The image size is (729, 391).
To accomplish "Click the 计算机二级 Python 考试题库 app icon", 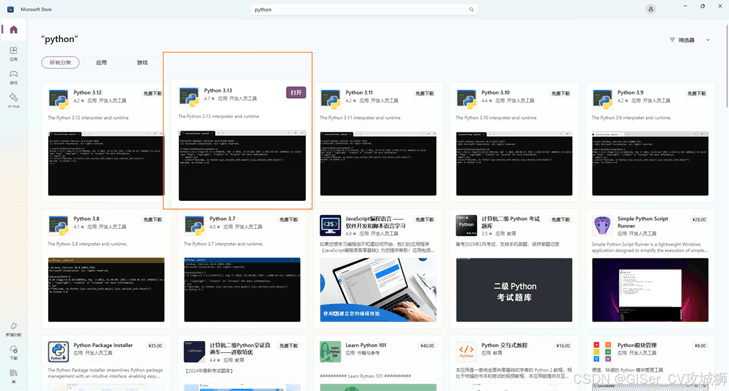I will 466,225.
